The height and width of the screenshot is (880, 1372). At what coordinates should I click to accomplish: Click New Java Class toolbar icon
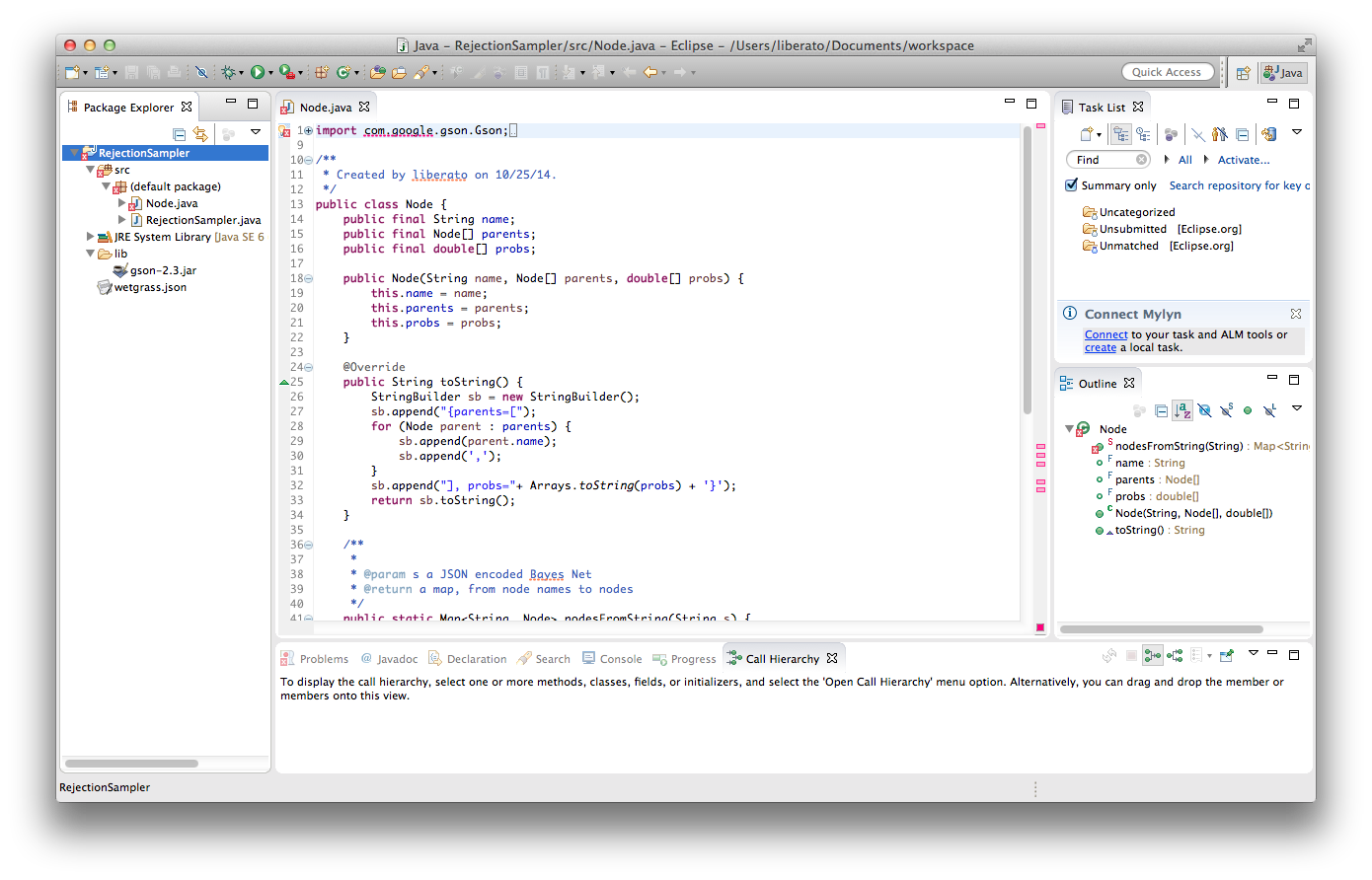[344, 72]
